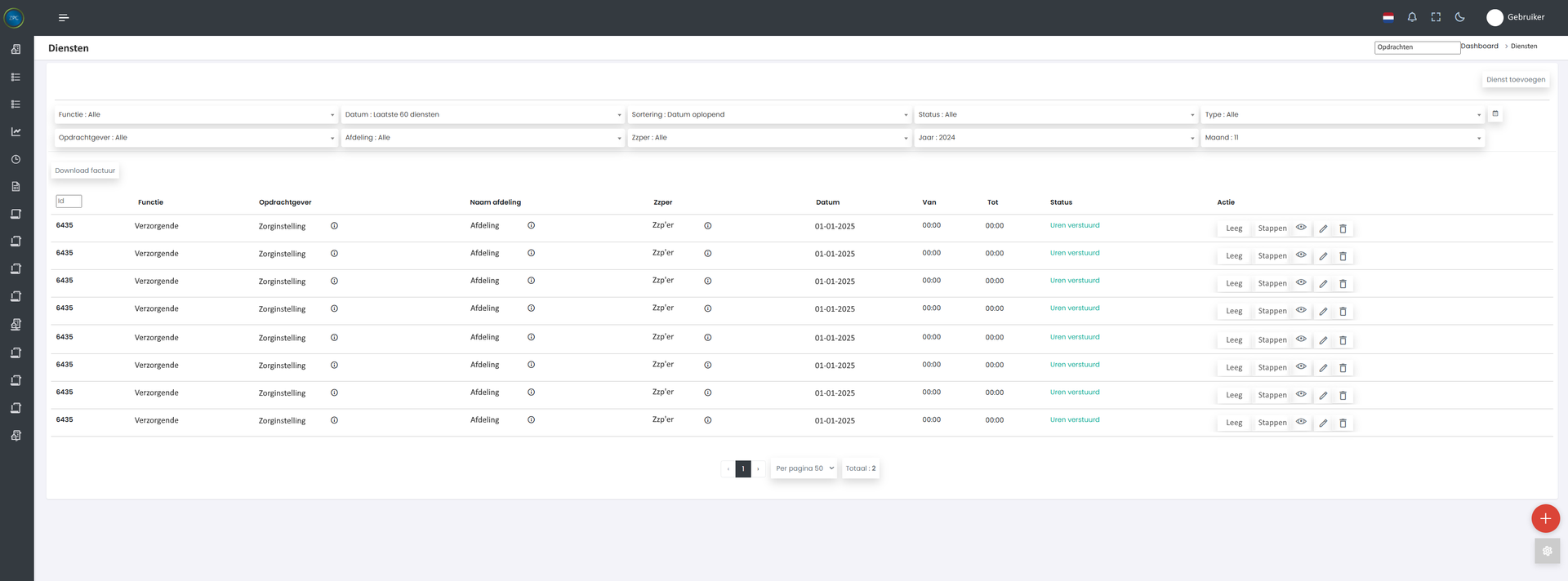The image size is (1568, 581).
Task: Click the trash delete icon in last row
Action: point(1343,423)
